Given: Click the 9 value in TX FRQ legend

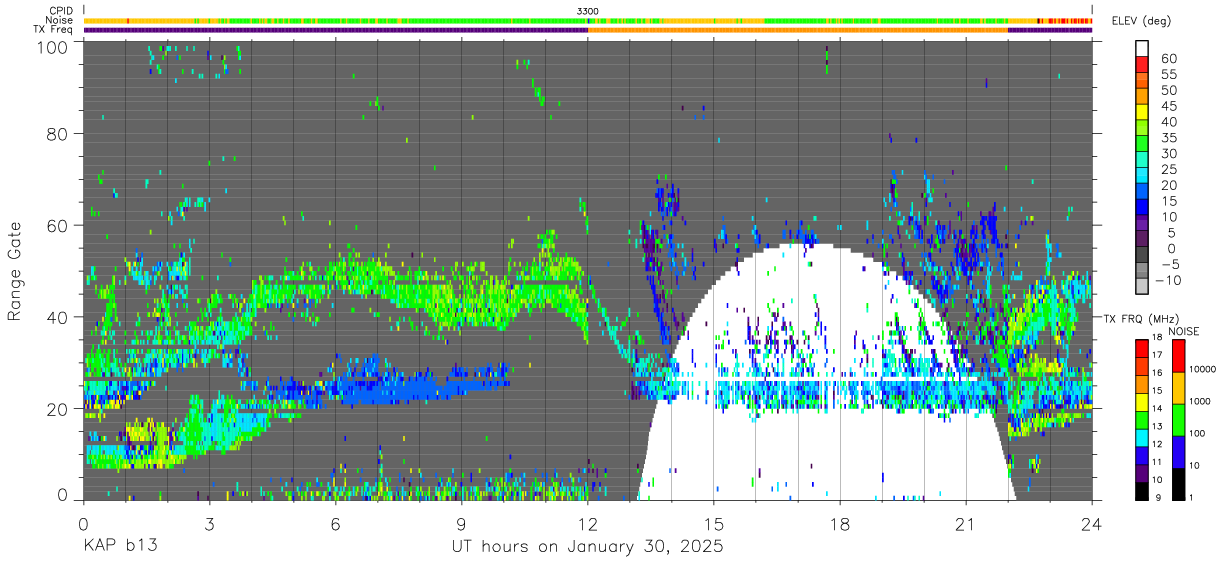Looking at the screenshot, I should 1157,497.
